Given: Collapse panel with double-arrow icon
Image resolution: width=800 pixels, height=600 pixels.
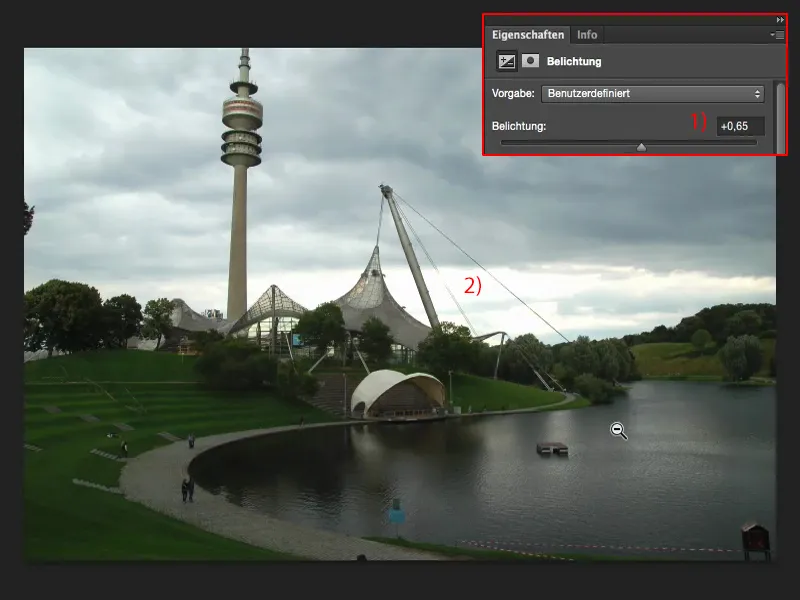Looking at the screenshot, I should pyautogui.click(x=780, y=20).
